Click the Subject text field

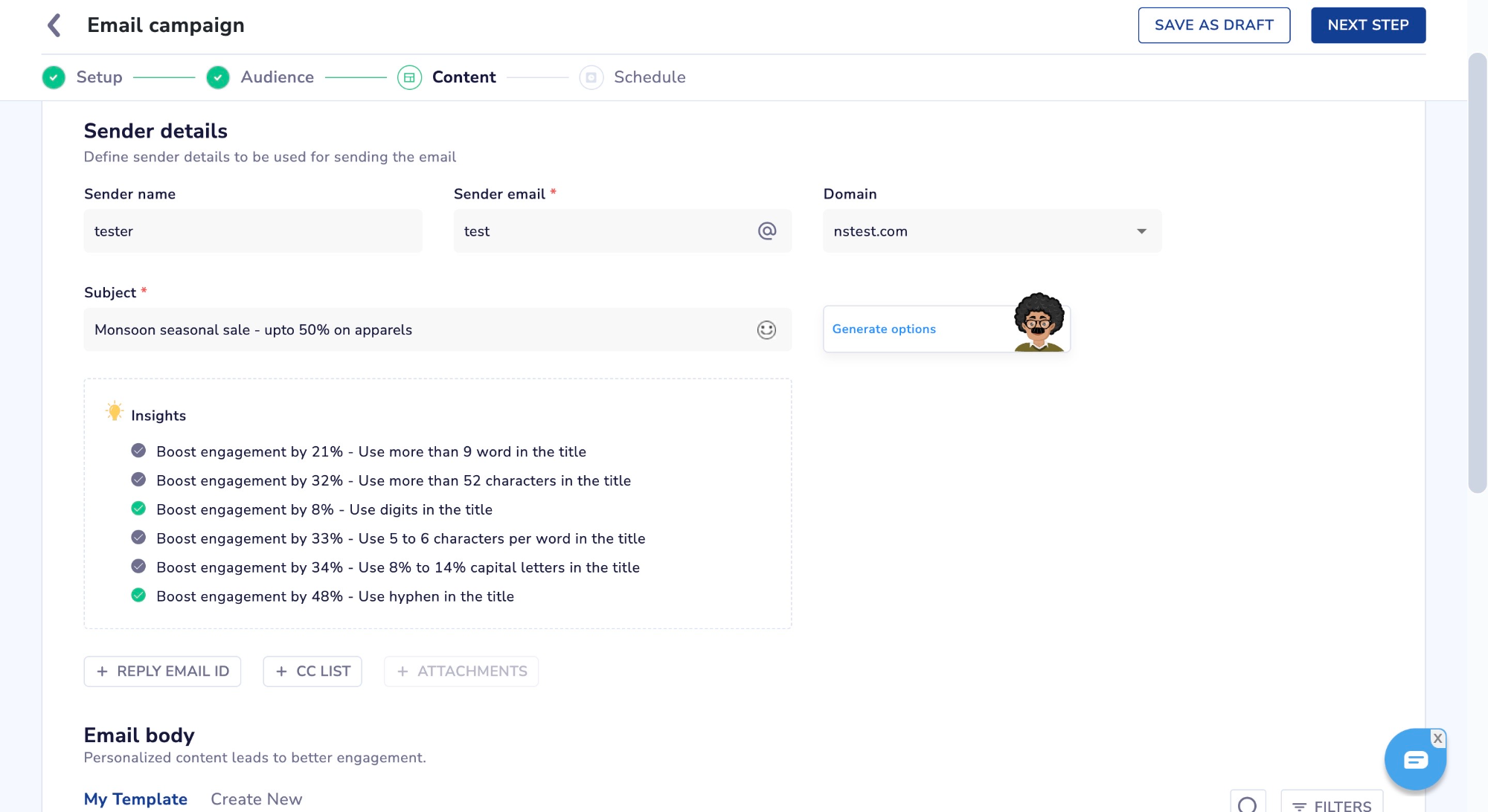point(437,329)
